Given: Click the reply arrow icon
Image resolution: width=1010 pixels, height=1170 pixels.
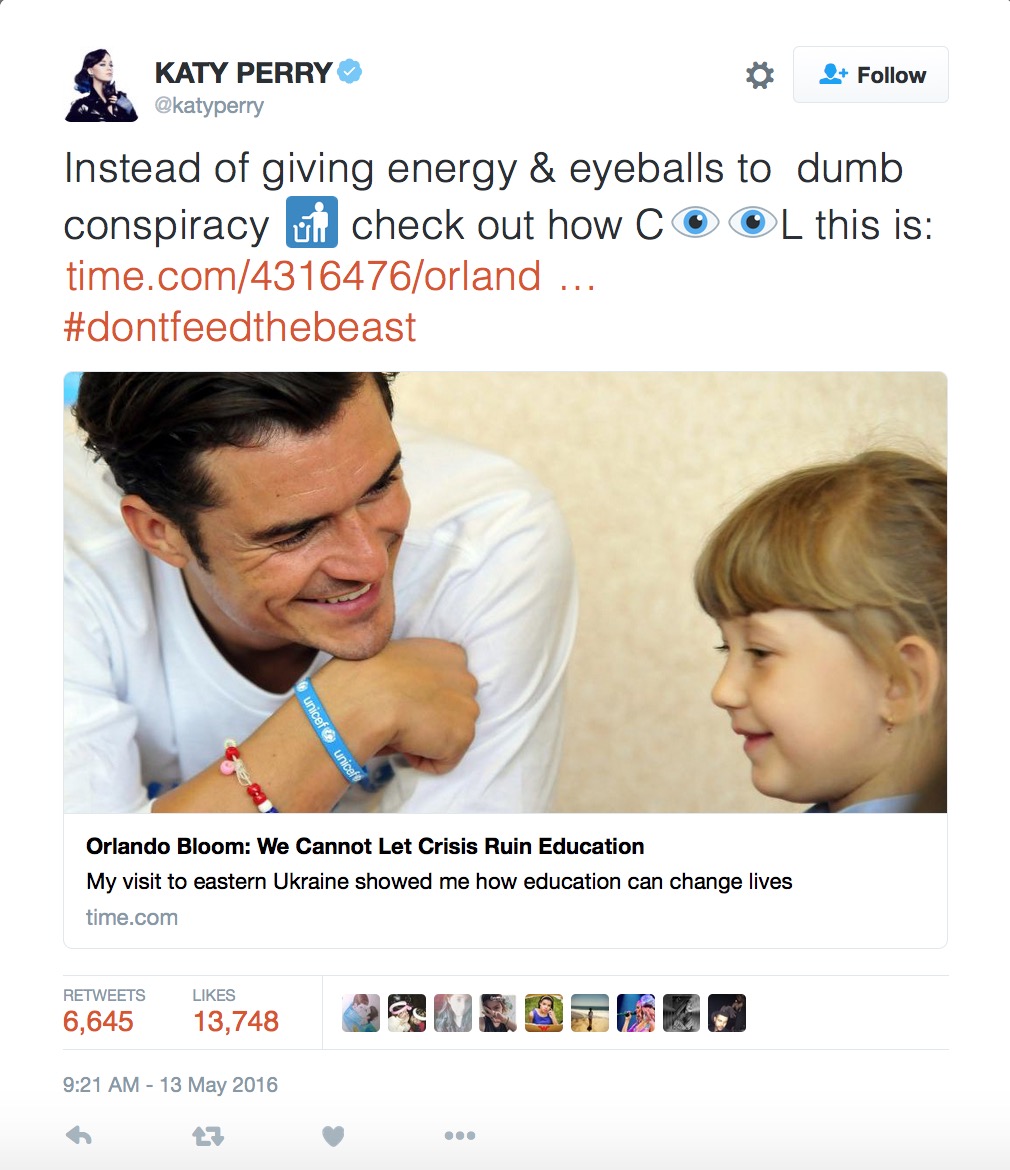Looking at the screenshot, I should pos(79,1135).
